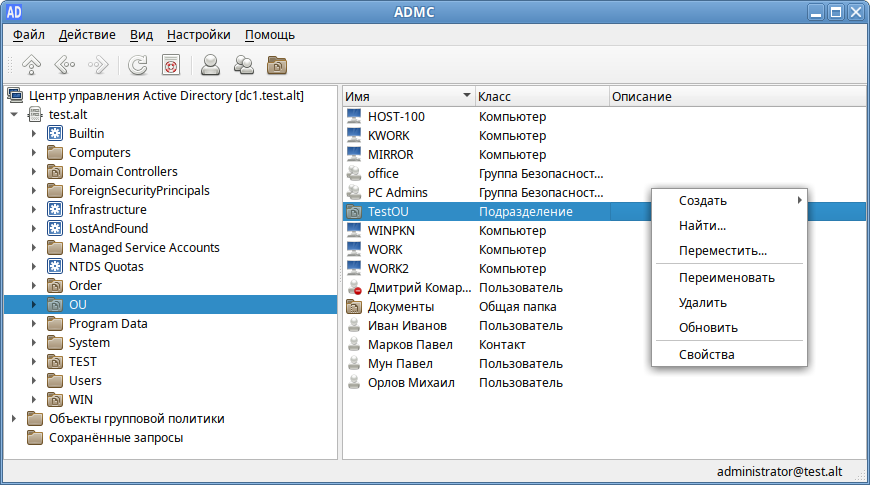This screenshot has width=870, height=485.
Task: Expand the Computers tree node
Action: point(34,152)
